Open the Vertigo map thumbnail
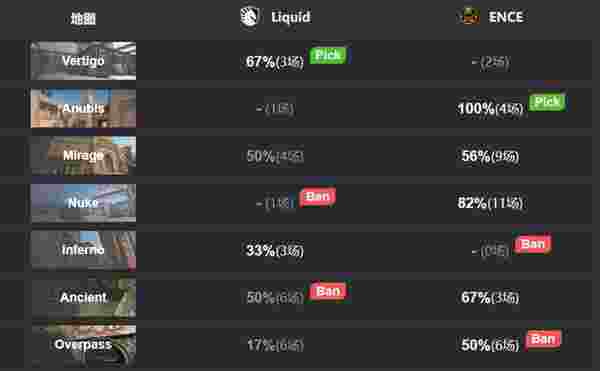Viewport: 600px width, 371px height. [83, 61]
